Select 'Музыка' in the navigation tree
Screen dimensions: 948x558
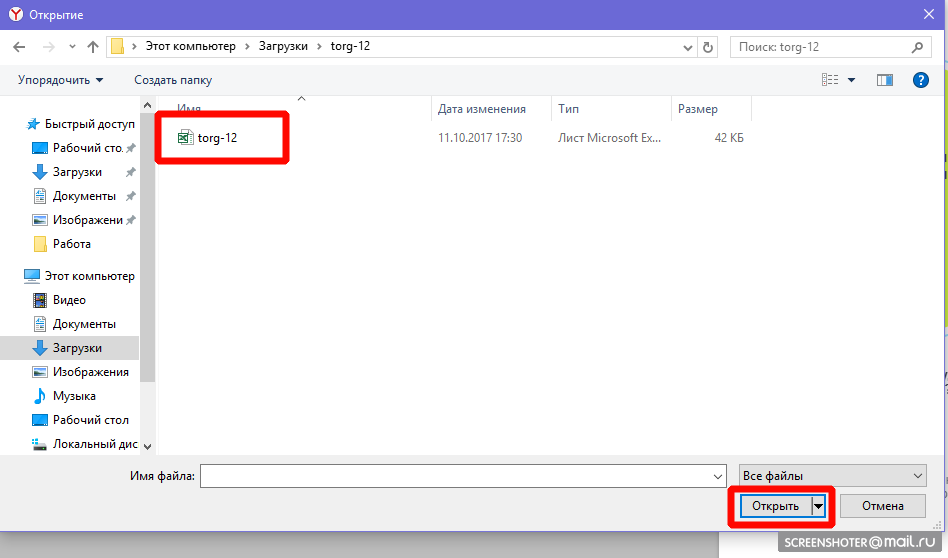coord(74,396)
